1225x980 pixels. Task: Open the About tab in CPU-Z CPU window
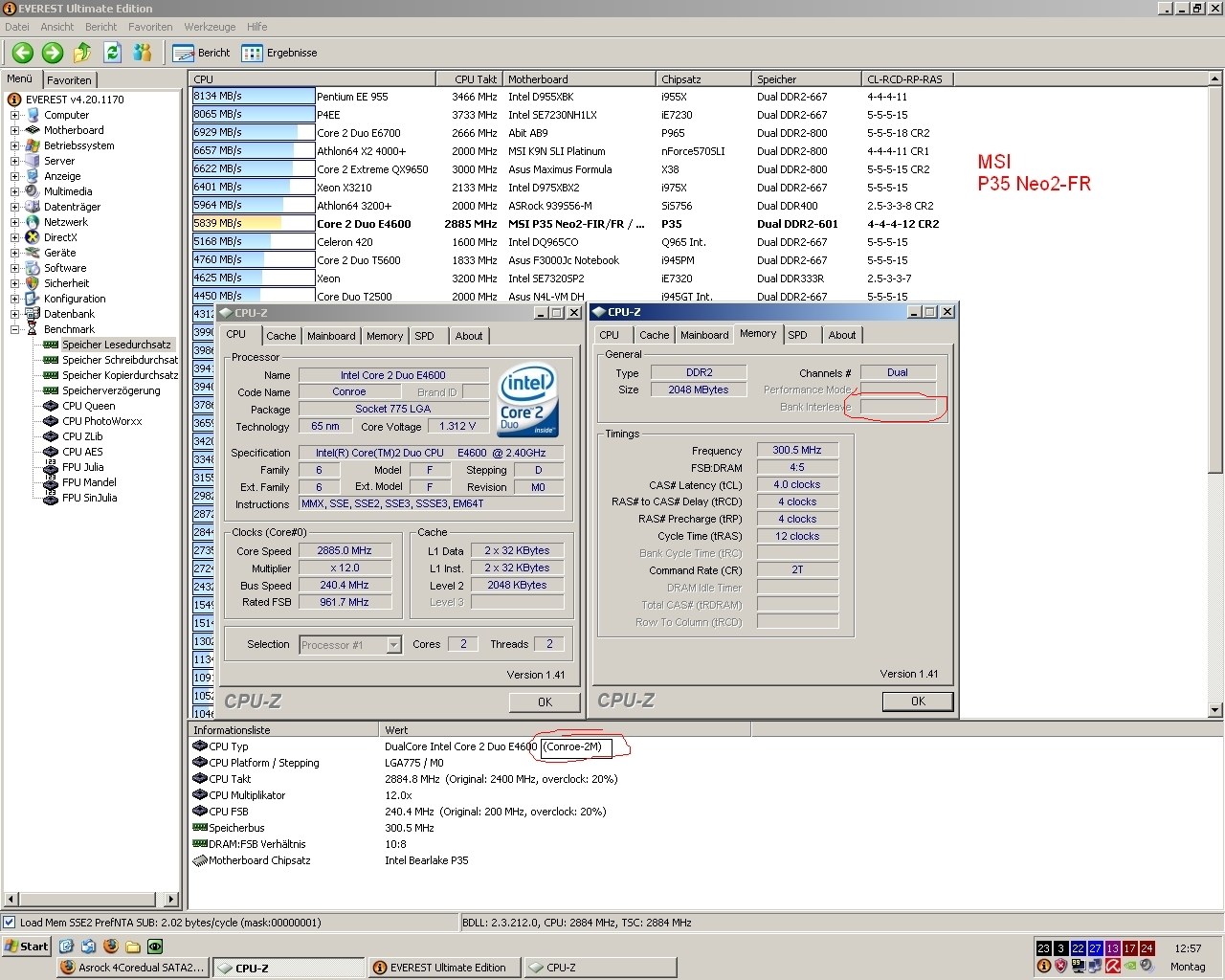click(x=468, y=336)
